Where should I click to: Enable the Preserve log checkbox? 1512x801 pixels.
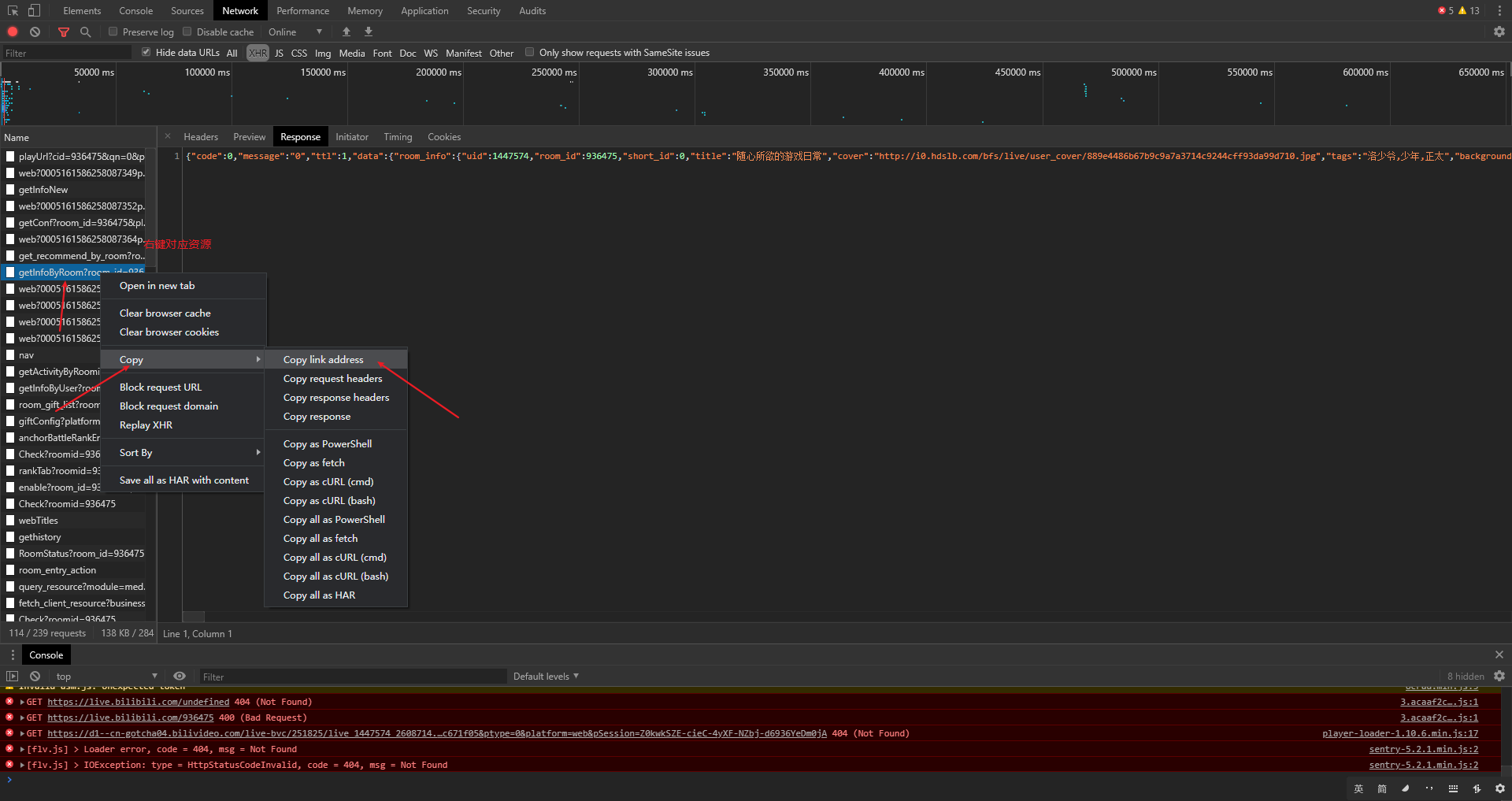[x=113, y=32]
